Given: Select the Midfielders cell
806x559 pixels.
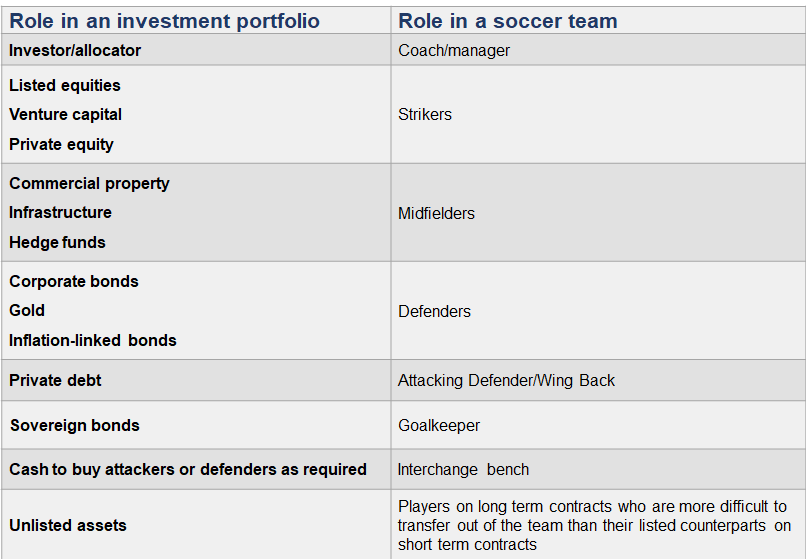Looking at the screenshot, I should tap(436, 213).
